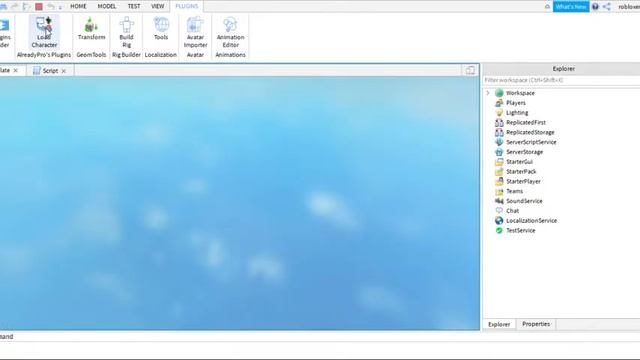Select the Chat bubble icon

coord(499,211)
